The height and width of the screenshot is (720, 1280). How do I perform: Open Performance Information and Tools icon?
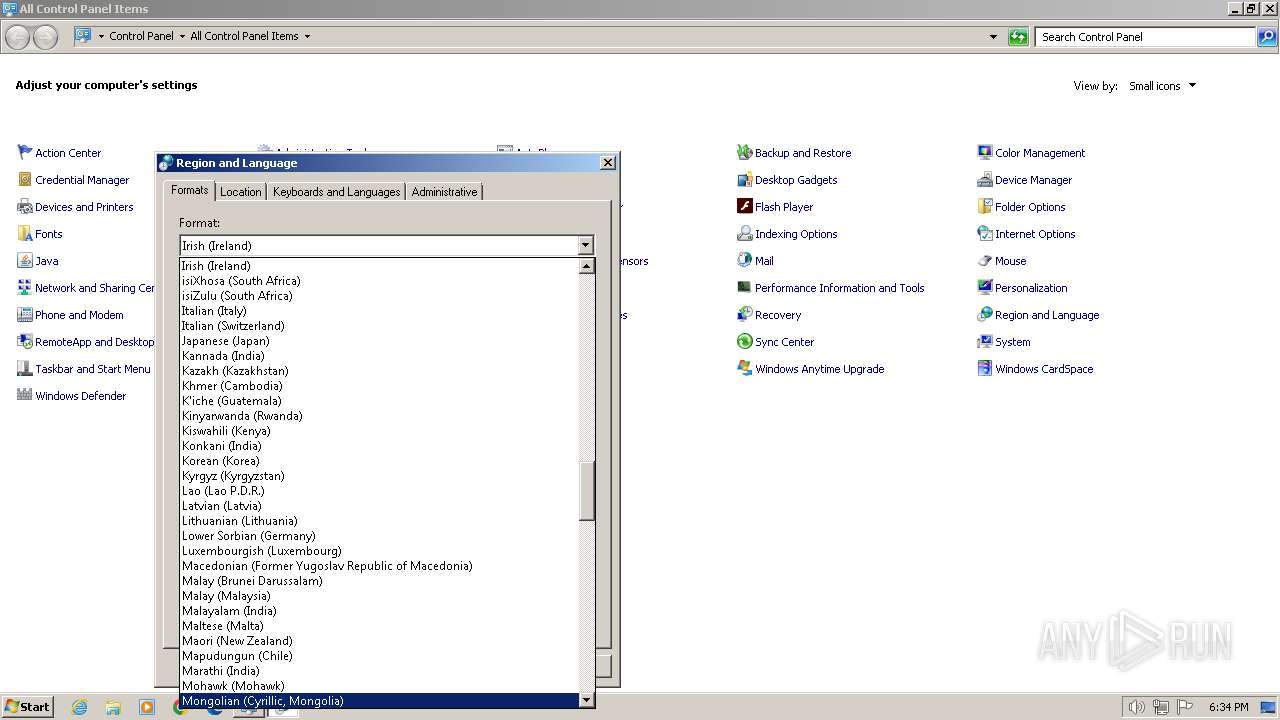pyautogui.click(x=744, y=288)
